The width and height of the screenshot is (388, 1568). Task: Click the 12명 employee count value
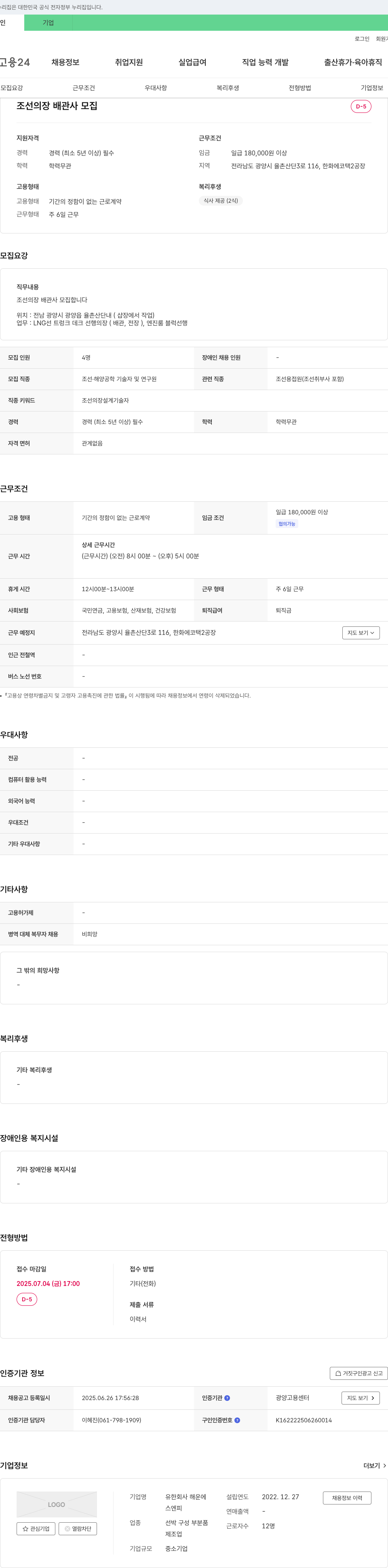[x=268, y=1526]
